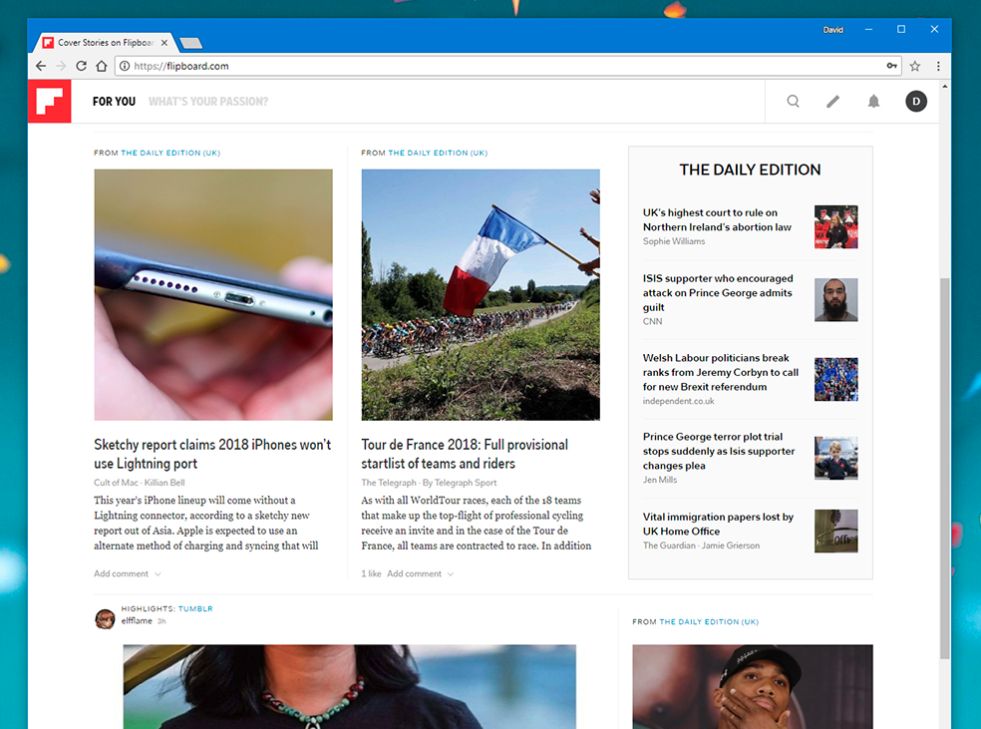Viewport: 981px width, 729px height.
Task: Click THE DAILY EDITION sidebar heading
Action: 750,170
